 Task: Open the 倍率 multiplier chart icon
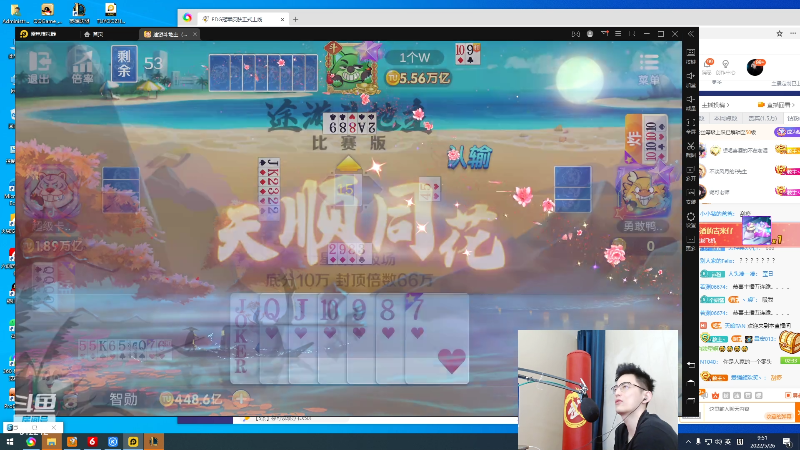coord(83,65)
